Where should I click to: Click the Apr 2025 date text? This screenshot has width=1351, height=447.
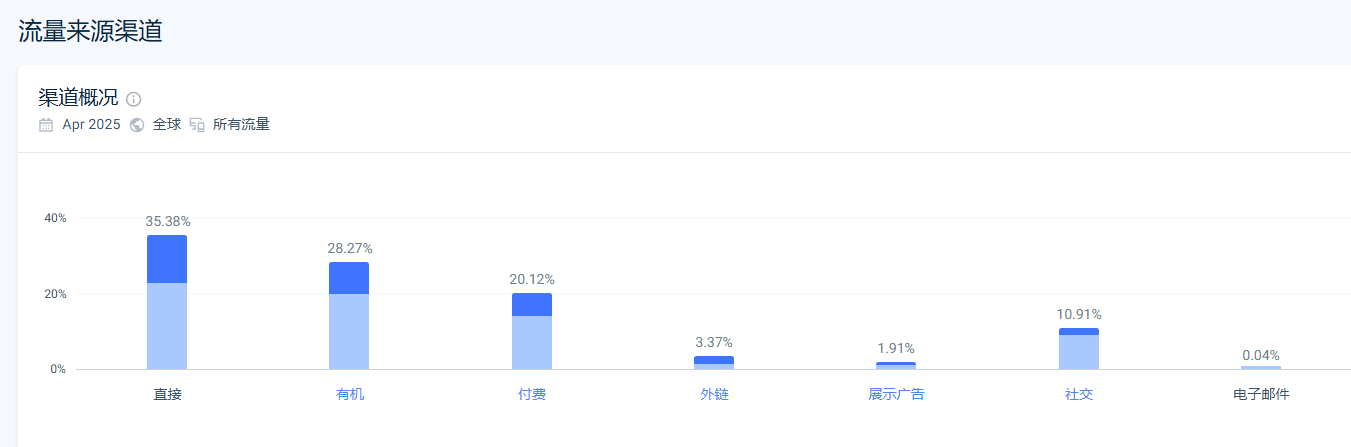click(91, 125)
